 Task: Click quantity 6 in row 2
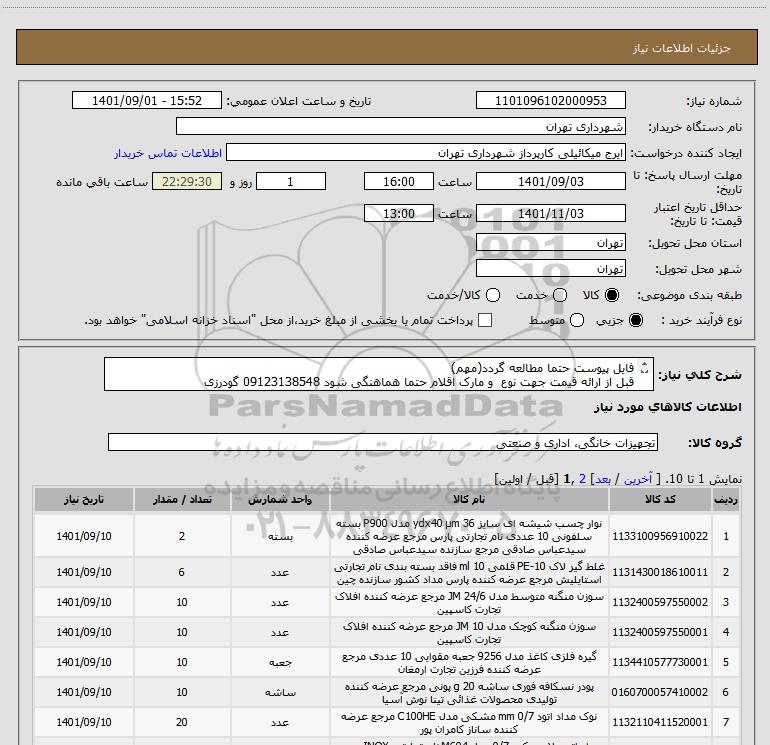point(182,572)
